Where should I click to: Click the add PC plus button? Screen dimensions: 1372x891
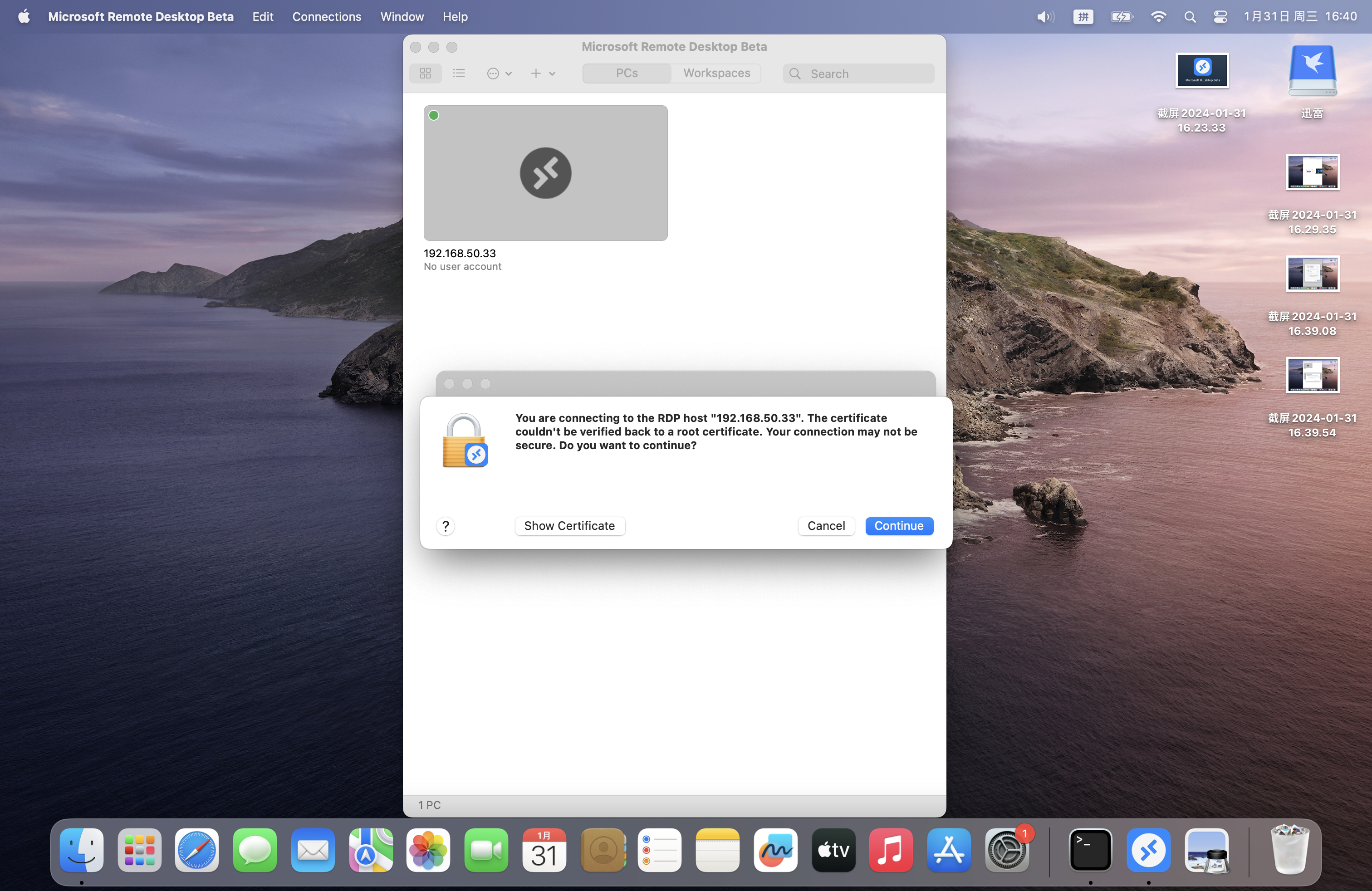tap(535, 73)
